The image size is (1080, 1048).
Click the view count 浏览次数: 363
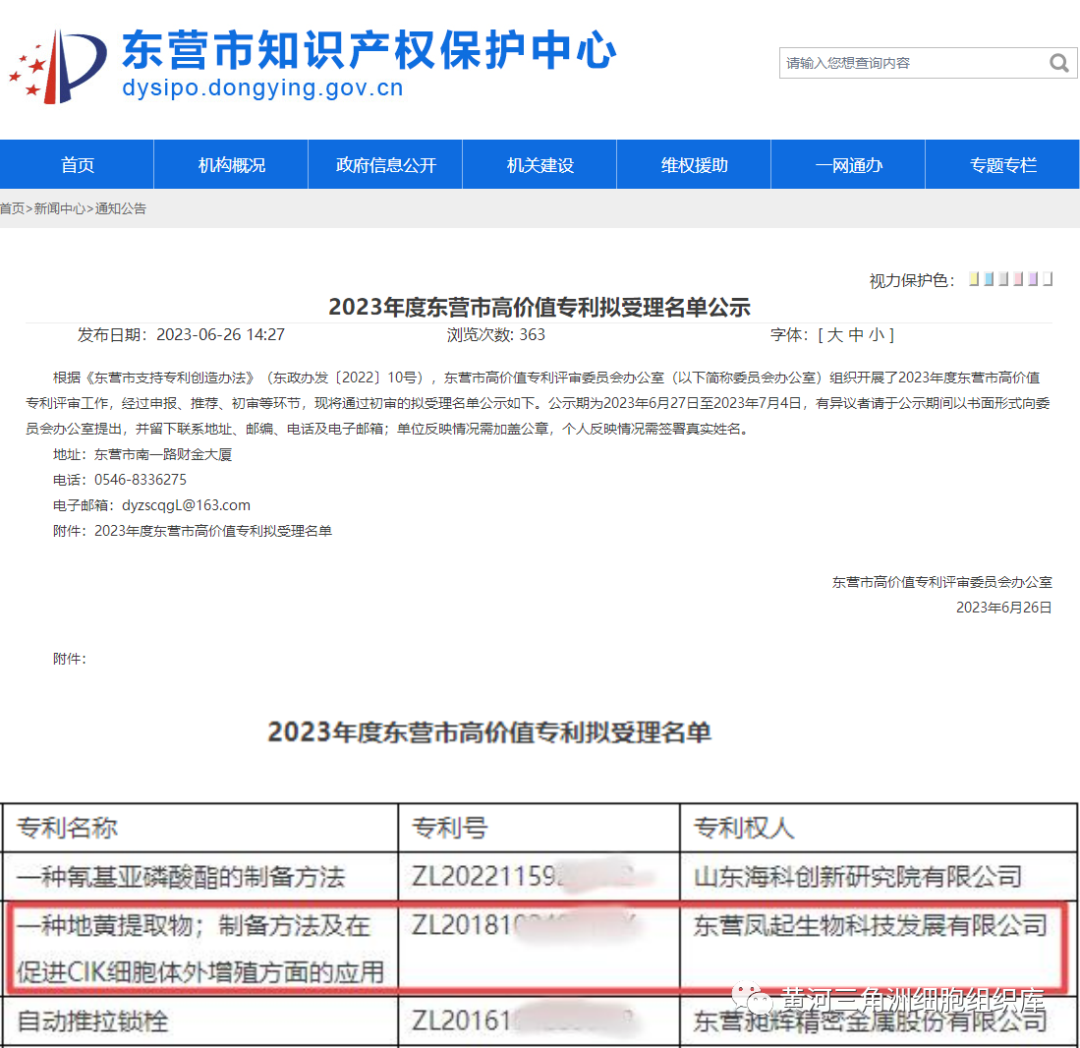pyautogui.click(x=496, y=335)
